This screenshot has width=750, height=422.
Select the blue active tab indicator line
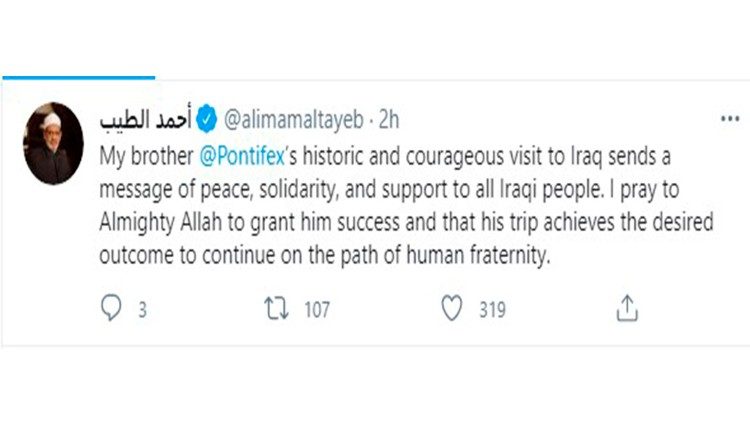click(78, 76)
